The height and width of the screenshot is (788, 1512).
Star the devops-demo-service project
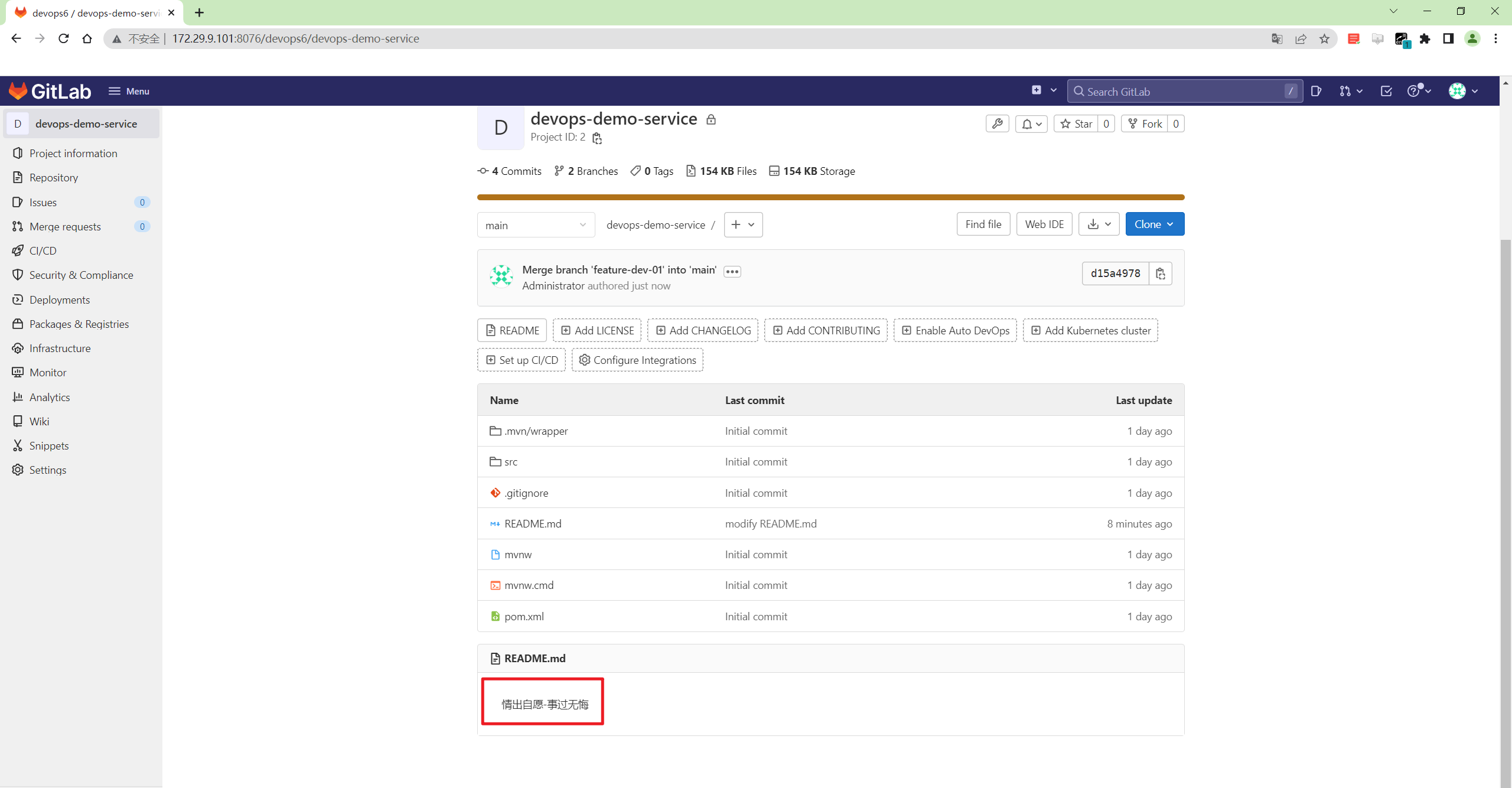1076,123
